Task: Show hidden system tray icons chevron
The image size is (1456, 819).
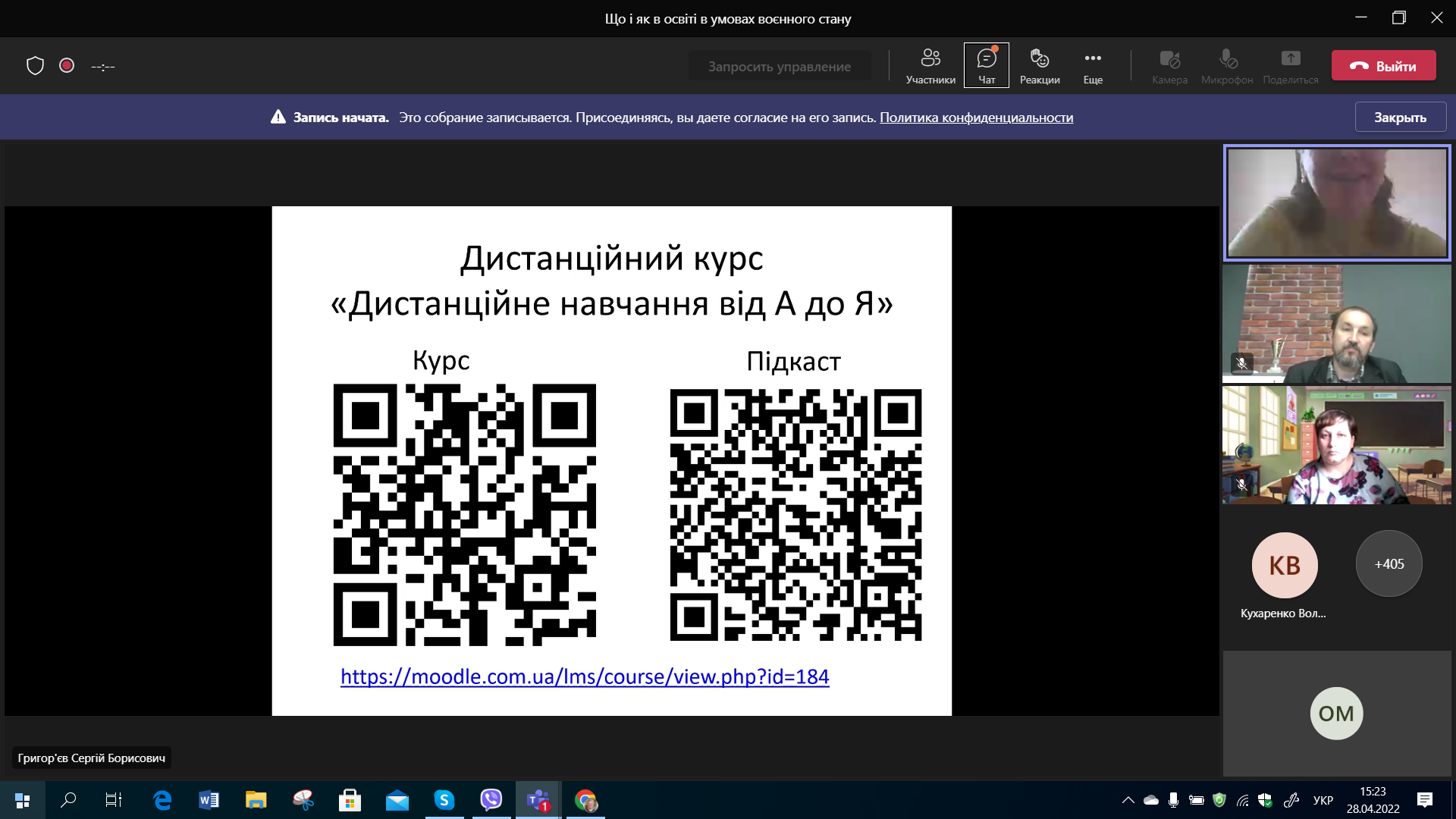Action: point(1128,800)
